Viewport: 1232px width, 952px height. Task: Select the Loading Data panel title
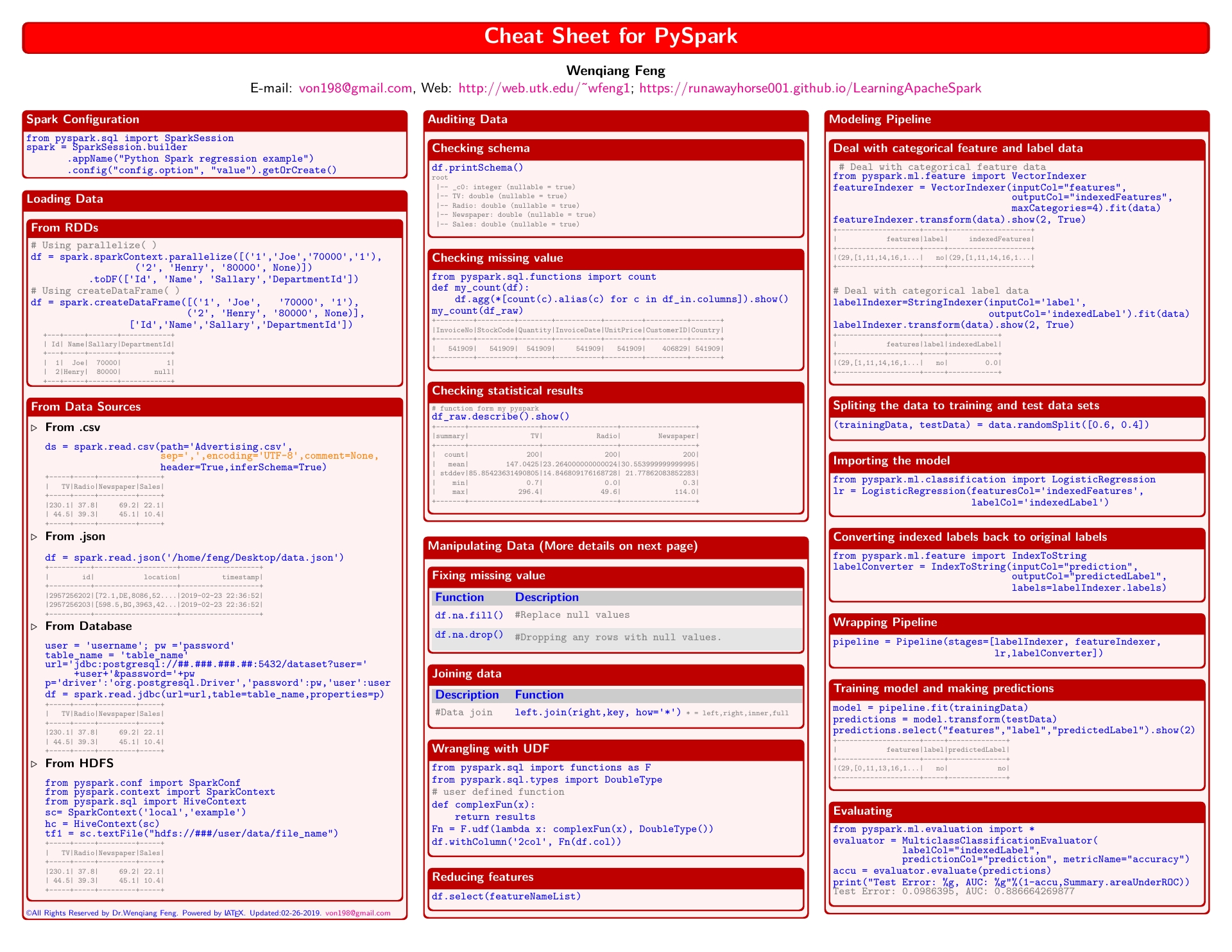point(64,200)
